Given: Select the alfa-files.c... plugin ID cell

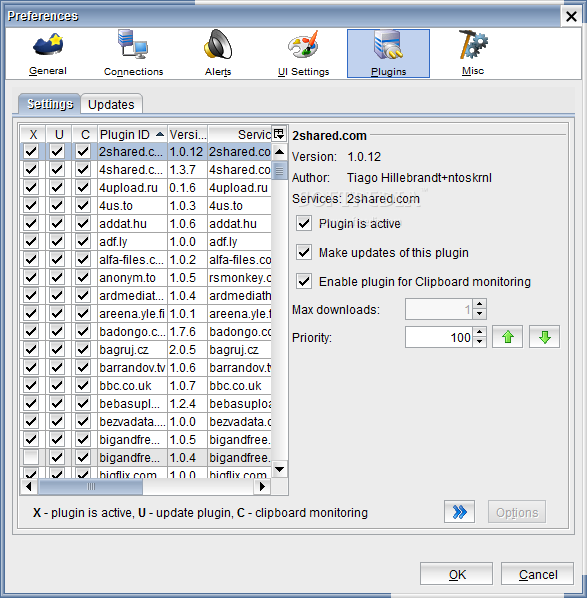Looking at the screenshot, I should tap(132, 259).
